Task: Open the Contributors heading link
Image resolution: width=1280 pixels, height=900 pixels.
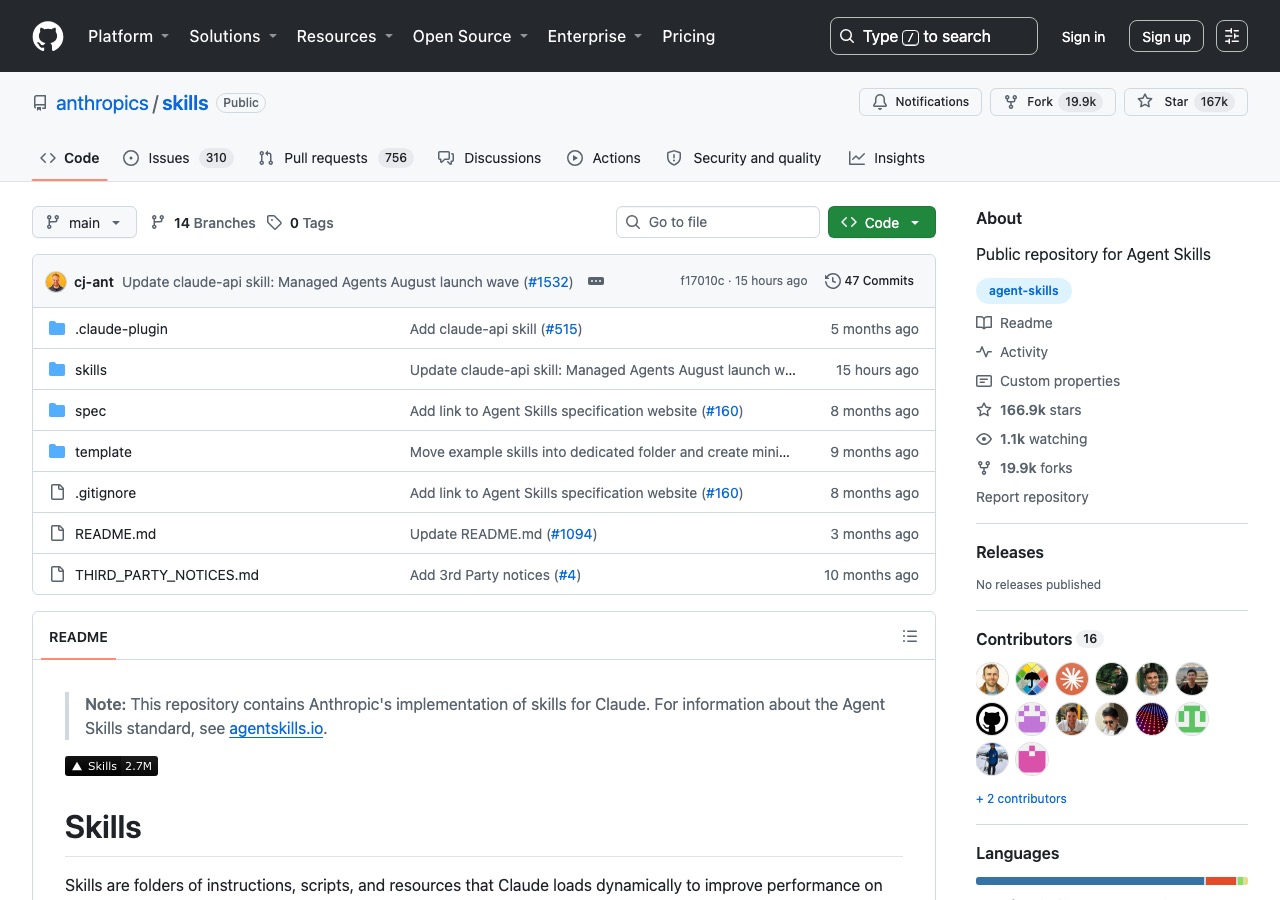Action: coord(1039,639)
